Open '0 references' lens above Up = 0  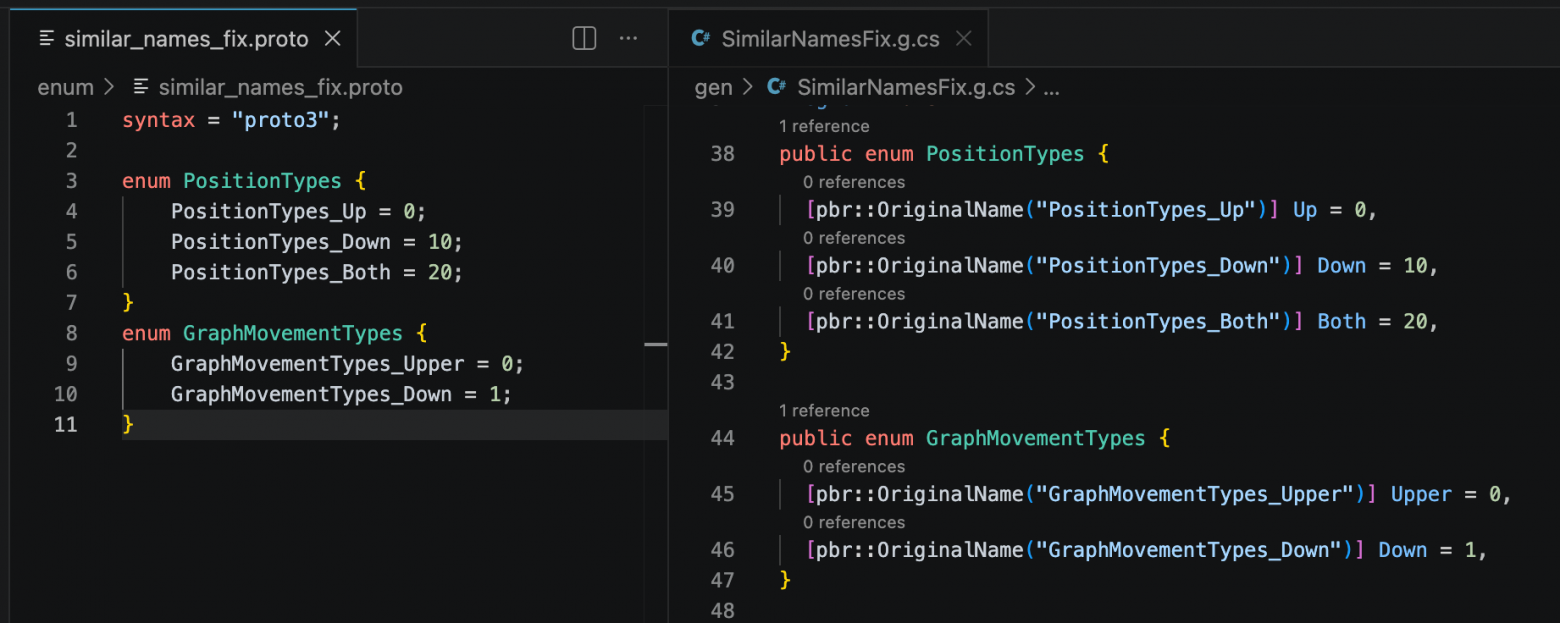(x=853, y=182)
